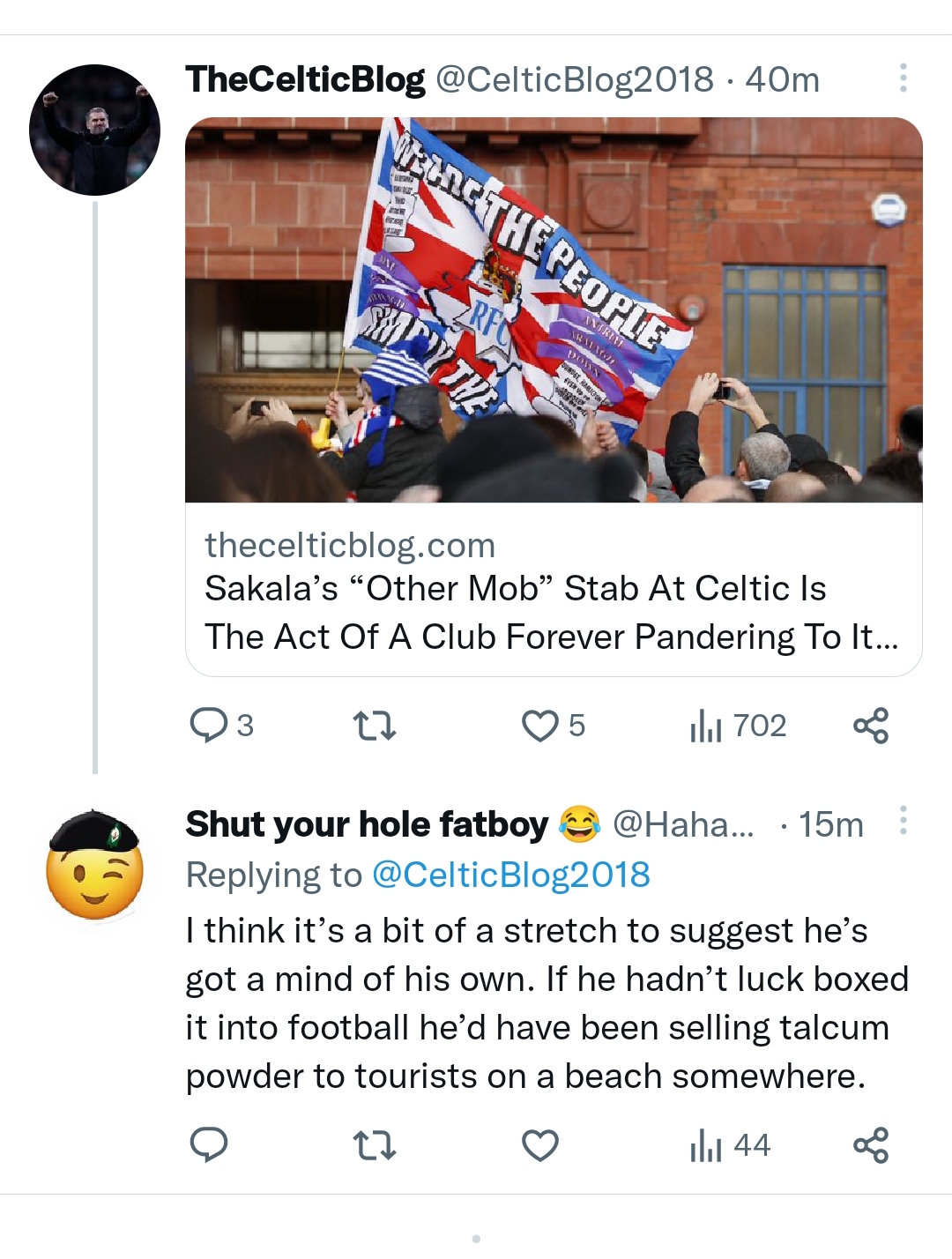952x1259 pixels.
Task: Share TheCelticBlog's tweet
Action: (x=870, y=726)
